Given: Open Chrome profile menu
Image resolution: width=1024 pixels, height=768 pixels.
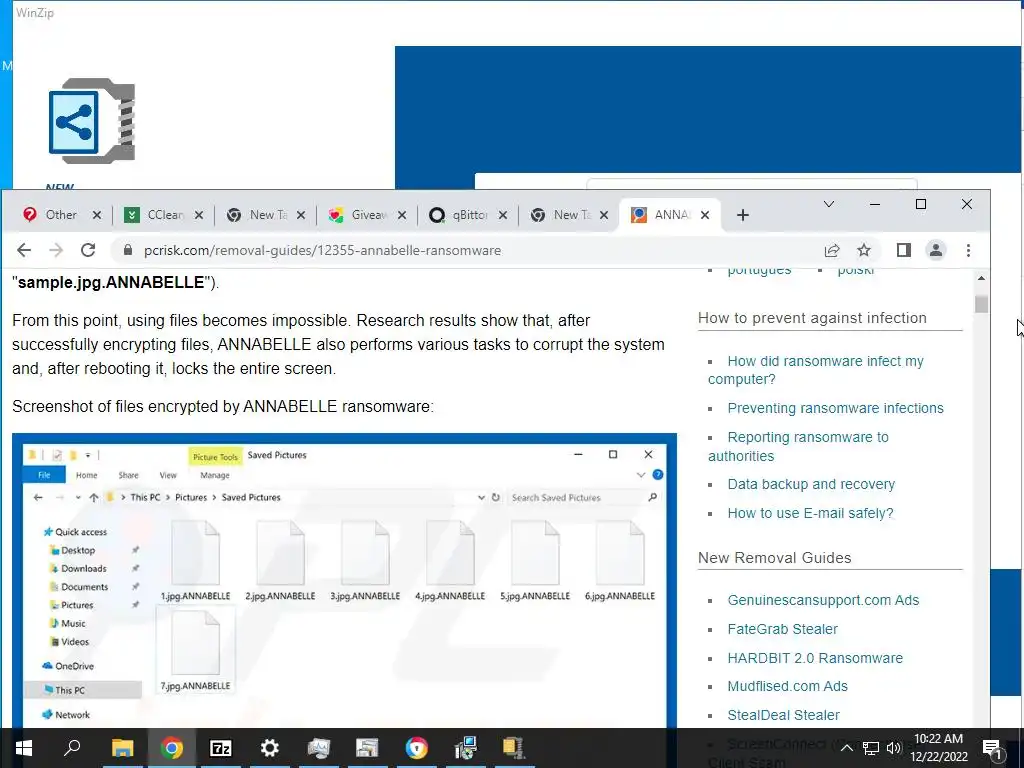Looking at the screenshot, I should pyautogui.click(x=936, y=250).
